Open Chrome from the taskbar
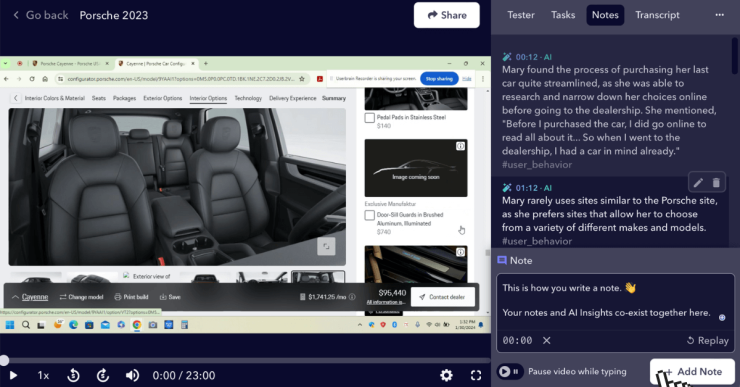 coord(137,325)
